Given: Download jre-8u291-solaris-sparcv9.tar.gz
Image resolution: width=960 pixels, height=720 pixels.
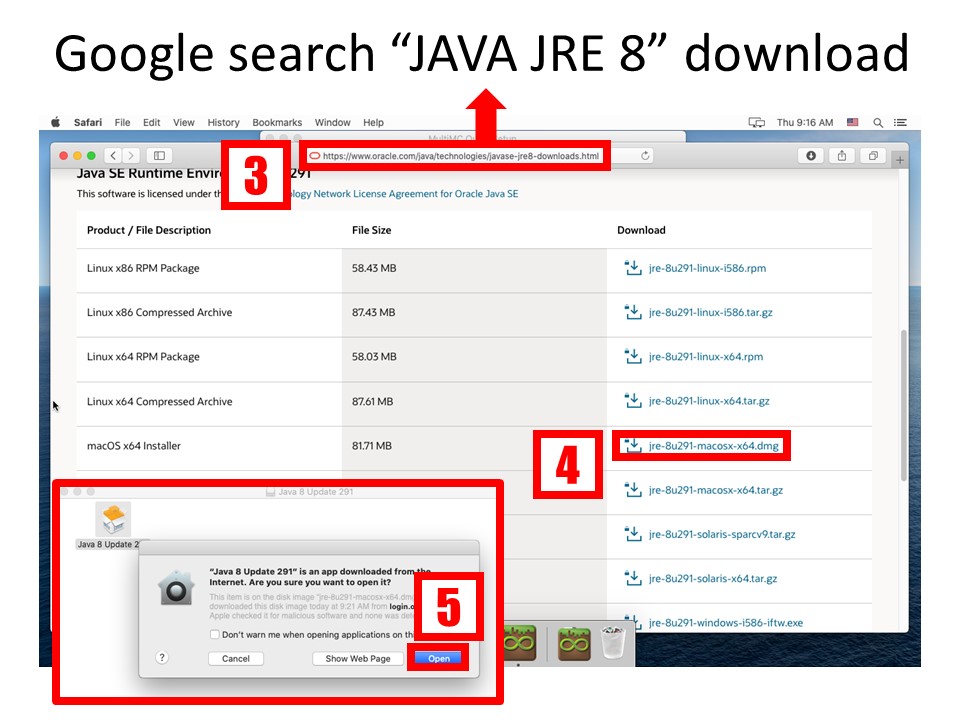Looking at the screenshot, I should pyautogui.click(x=722, y=534).
